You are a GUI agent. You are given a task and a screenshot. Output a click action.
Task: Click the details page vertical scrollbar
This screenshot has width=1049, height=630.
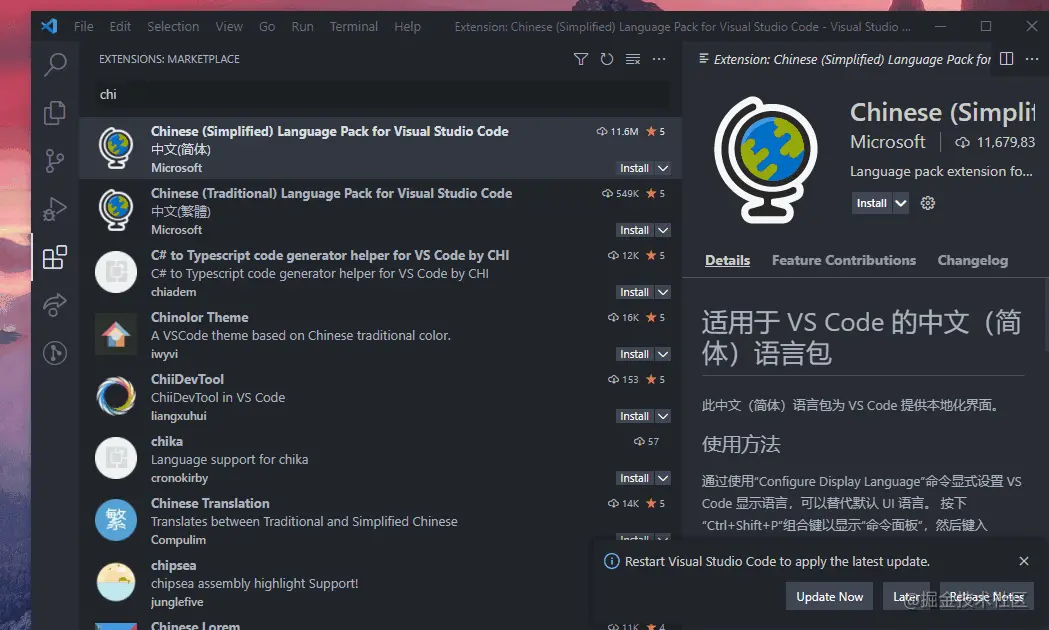coord(1046,314)
